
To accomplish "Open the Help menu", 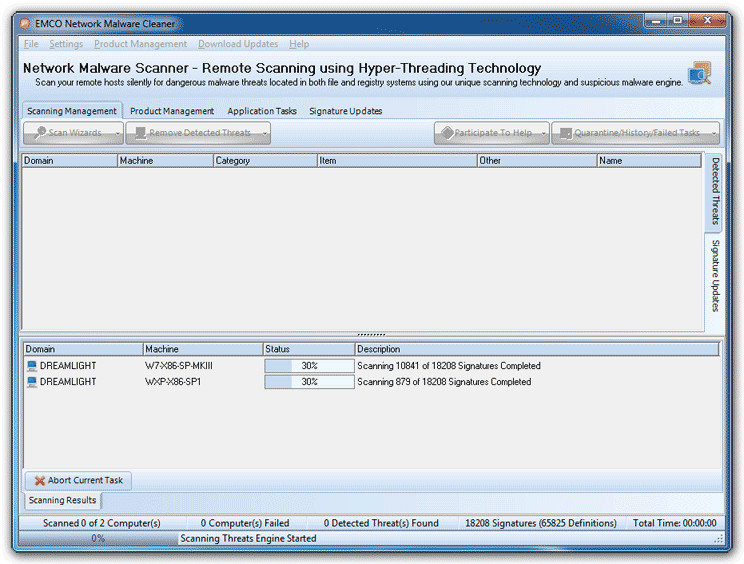I will pyautogui.click(x=299, y=44).
